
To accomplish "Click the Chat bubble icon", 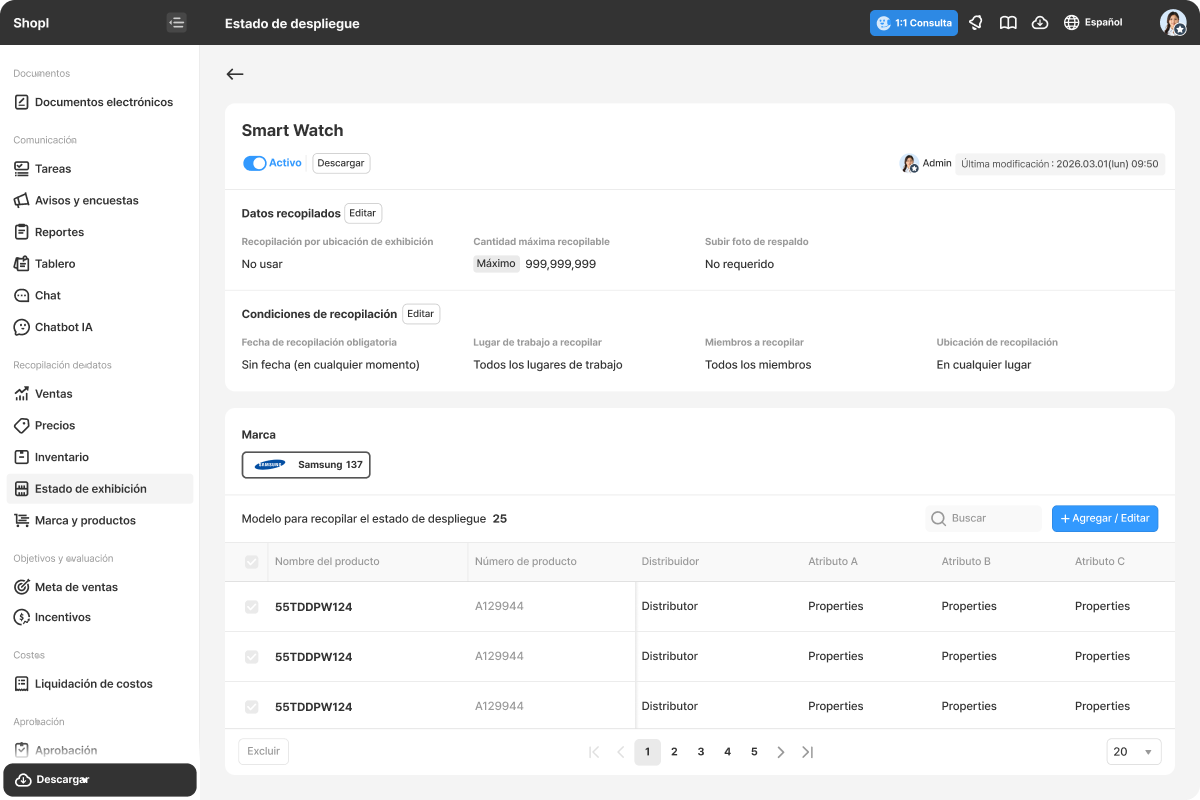I will tap(22, 296).
